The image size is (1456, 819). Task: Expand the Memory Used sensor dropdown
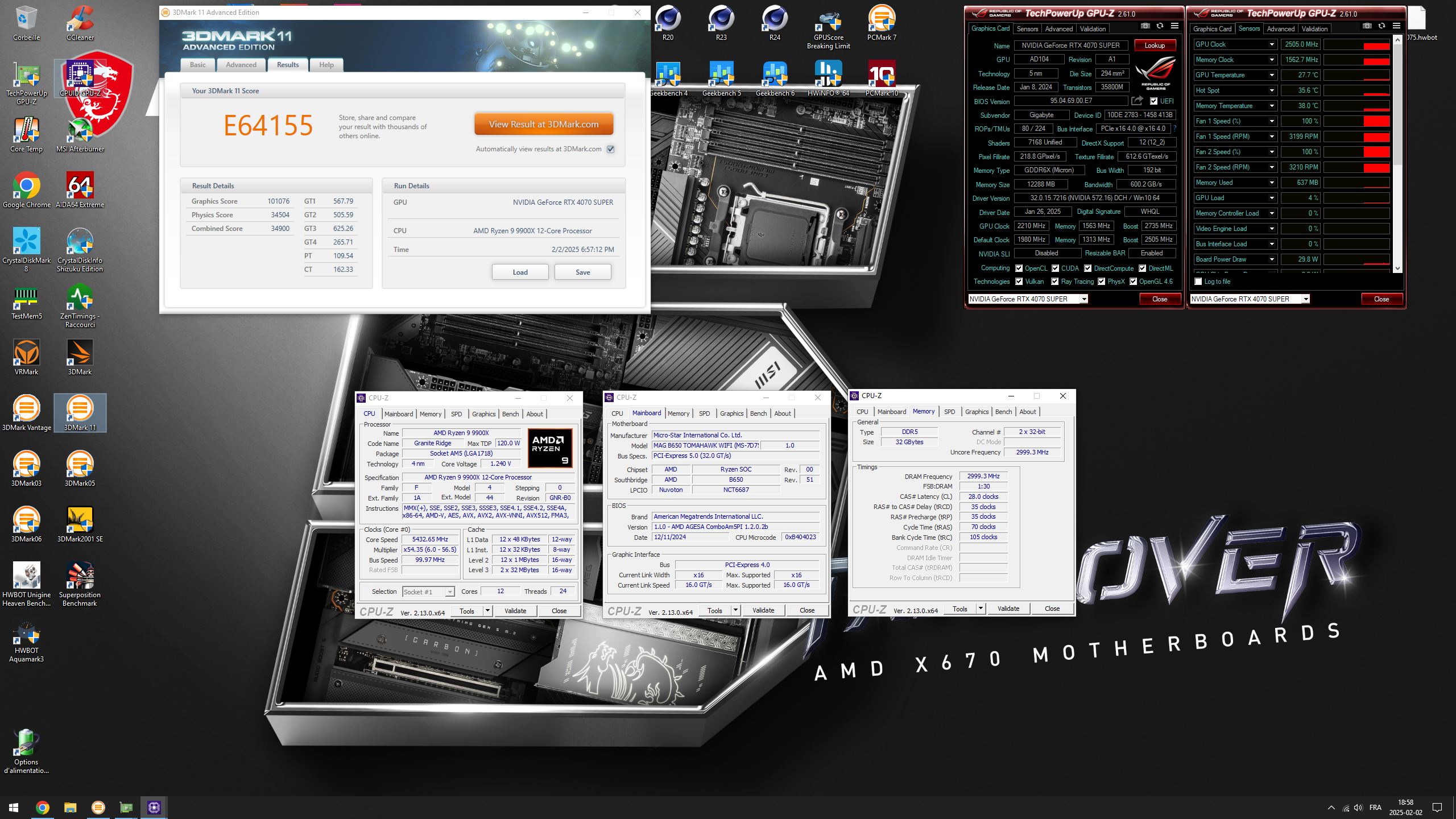1272,183
